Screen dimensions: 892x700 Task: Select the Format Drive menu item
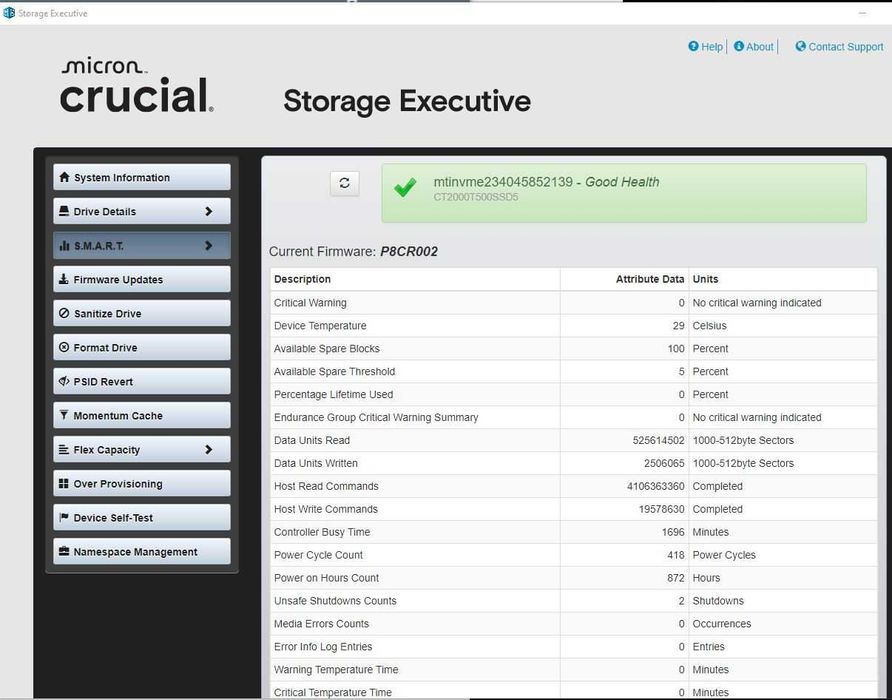pos(142,347)
